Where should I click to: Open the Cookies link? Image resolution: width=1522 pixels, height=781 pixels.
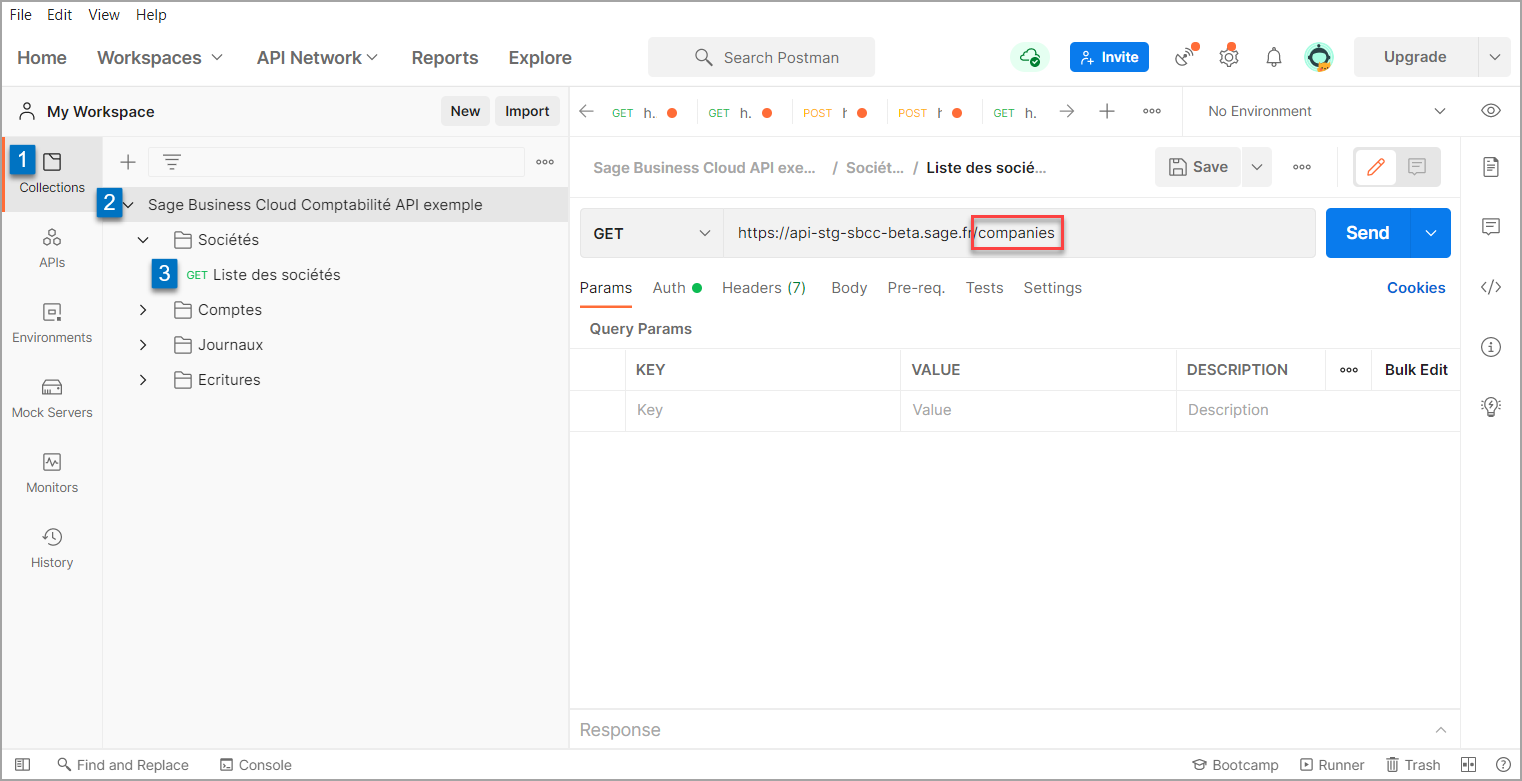click(x=1416, y=288)
